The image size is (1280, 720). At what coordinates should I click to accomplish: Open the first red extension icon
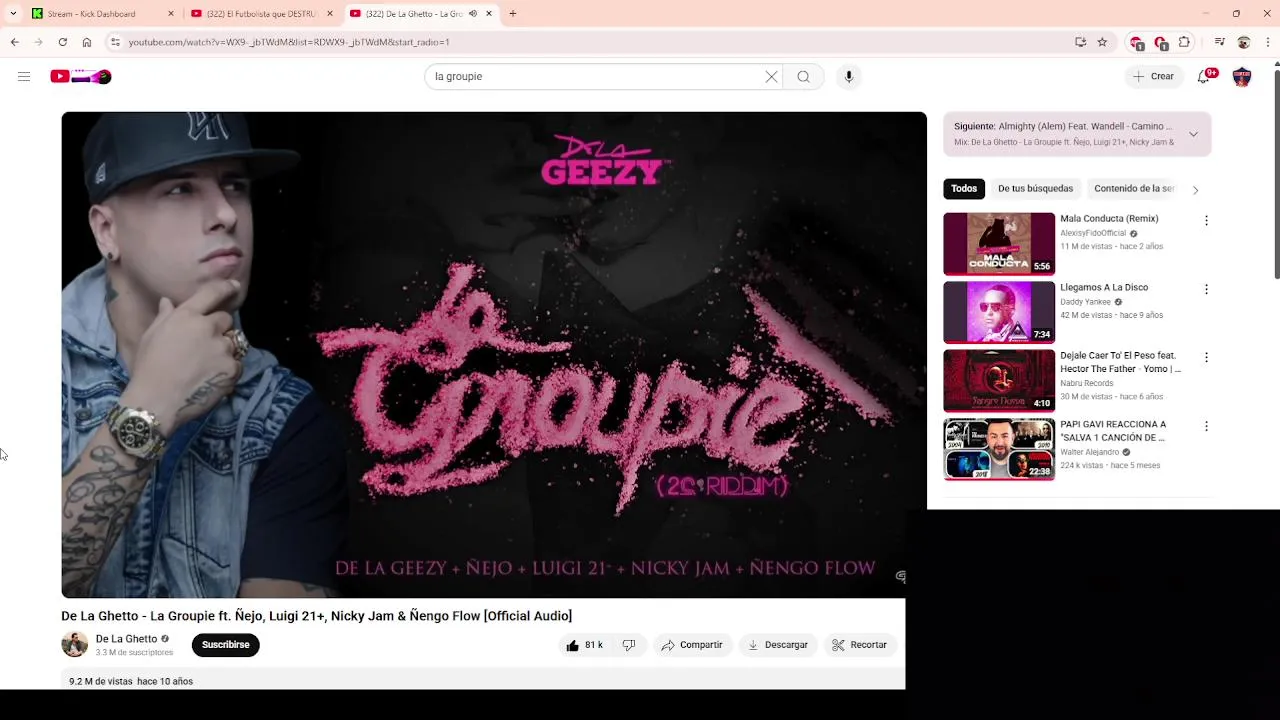tap(1136, 42)
